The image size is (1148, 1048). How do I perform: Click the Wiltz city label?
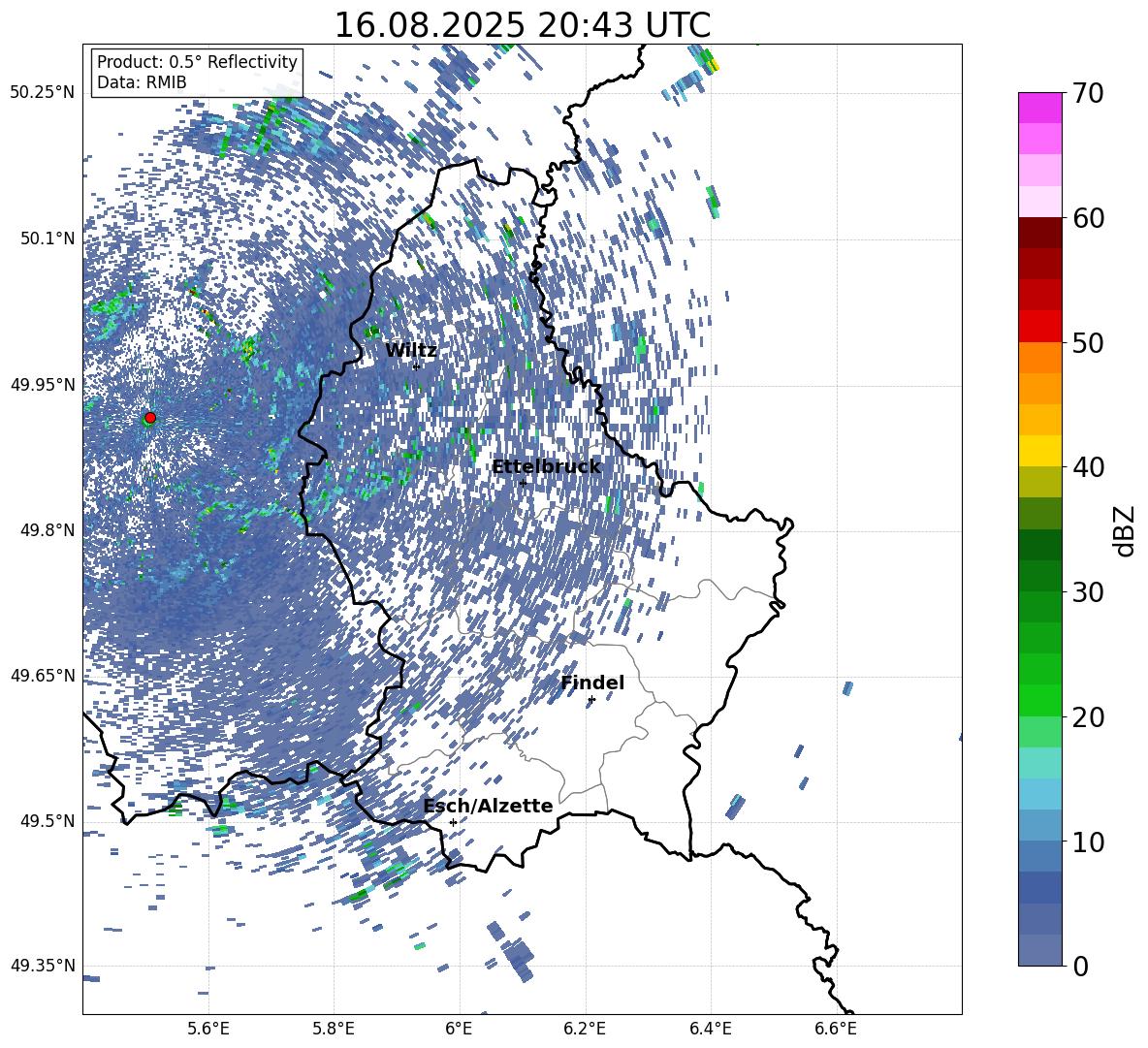411,350
